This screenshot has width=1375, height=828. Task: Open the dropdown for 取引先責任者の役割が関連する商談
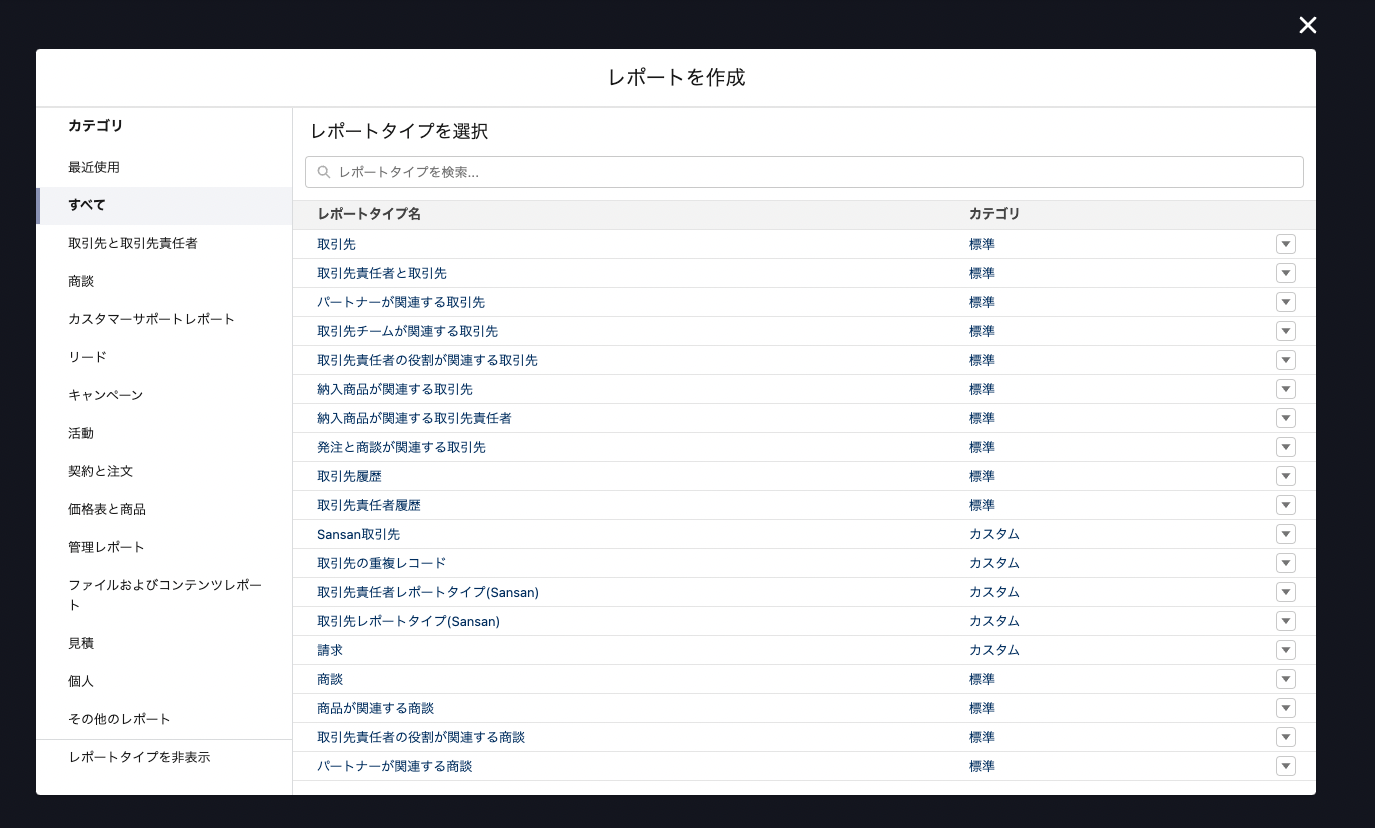pos(1286,737)
